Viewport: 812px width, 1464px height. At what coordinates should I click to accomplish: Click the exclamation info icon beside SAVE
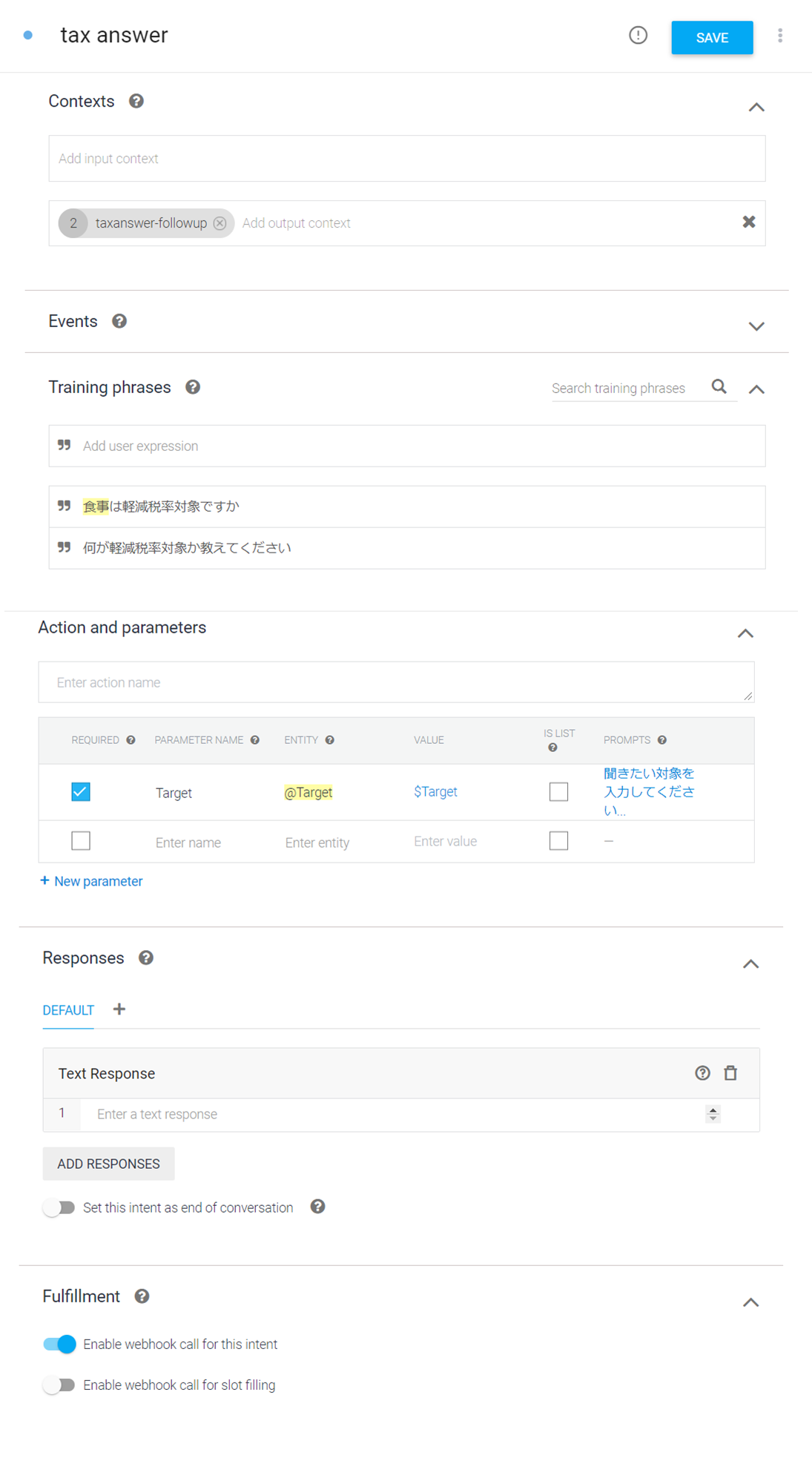tap(638, 36)
